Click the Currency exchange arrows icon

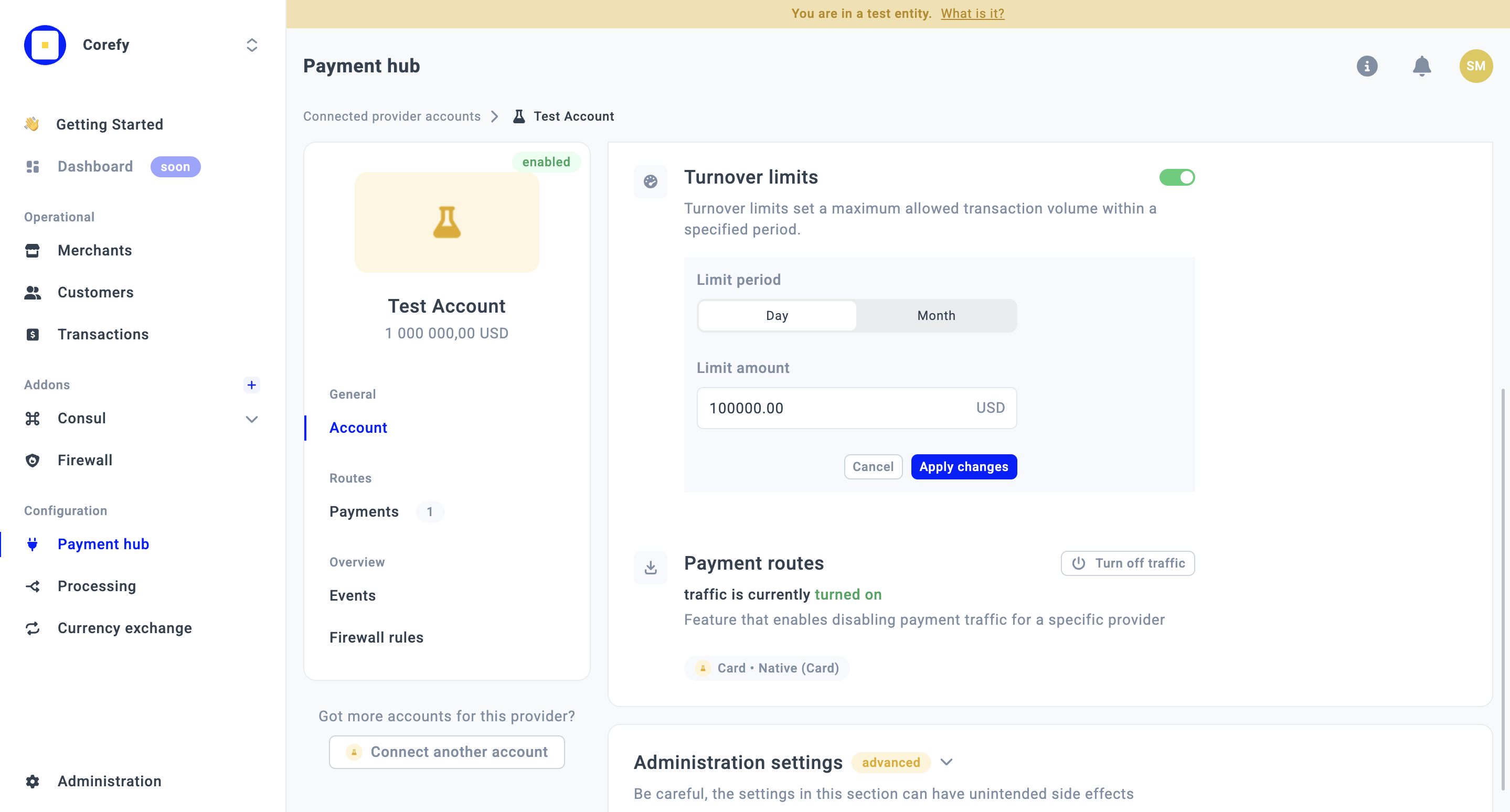tap(32, 628)
